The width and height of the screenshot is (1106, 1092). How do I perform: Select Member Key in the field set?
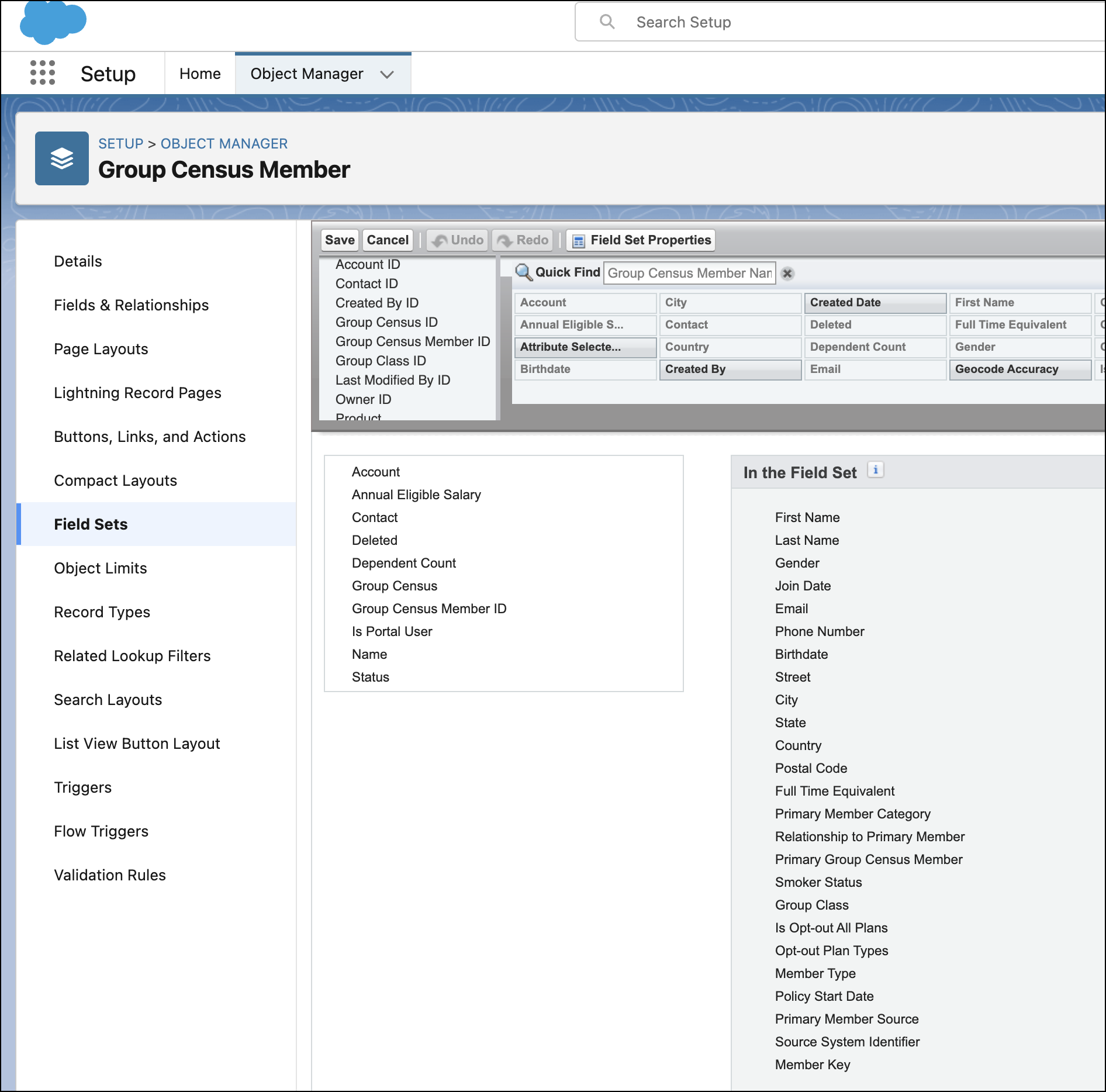pos(813,1065)
